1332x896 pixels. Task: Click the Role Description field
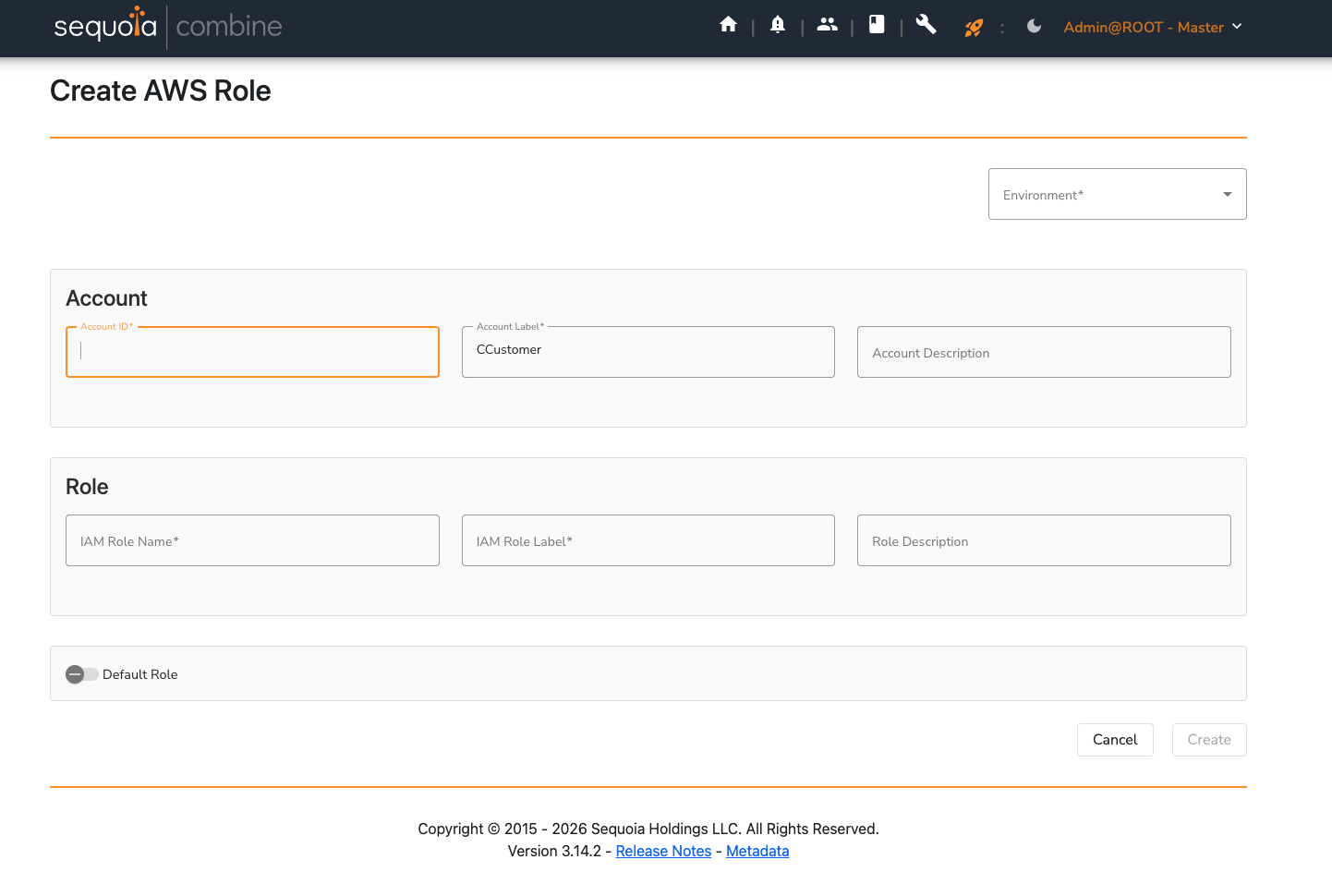coord(1044,540)
